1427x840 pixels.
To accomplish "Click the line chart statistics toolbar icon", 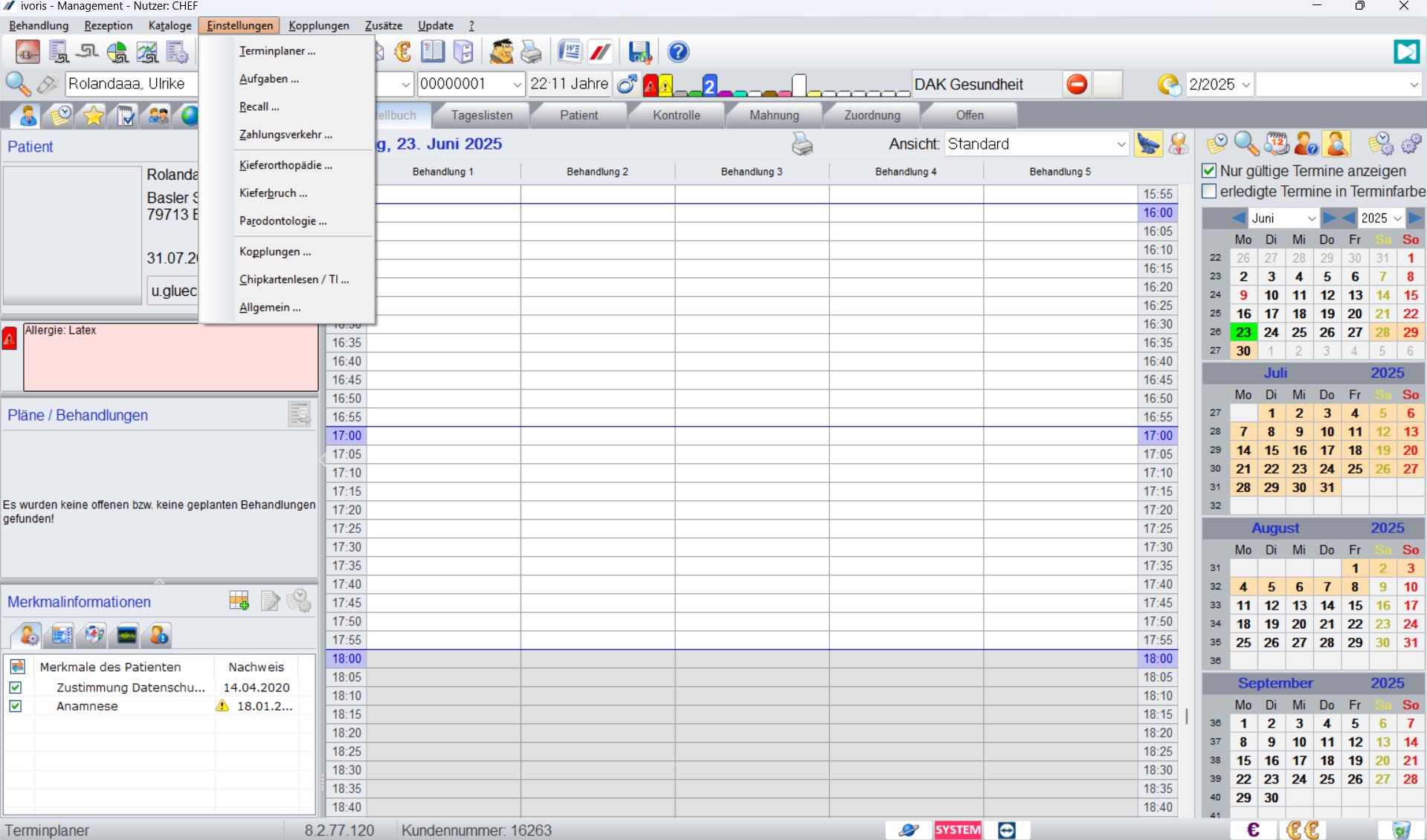I will point(147,52).
